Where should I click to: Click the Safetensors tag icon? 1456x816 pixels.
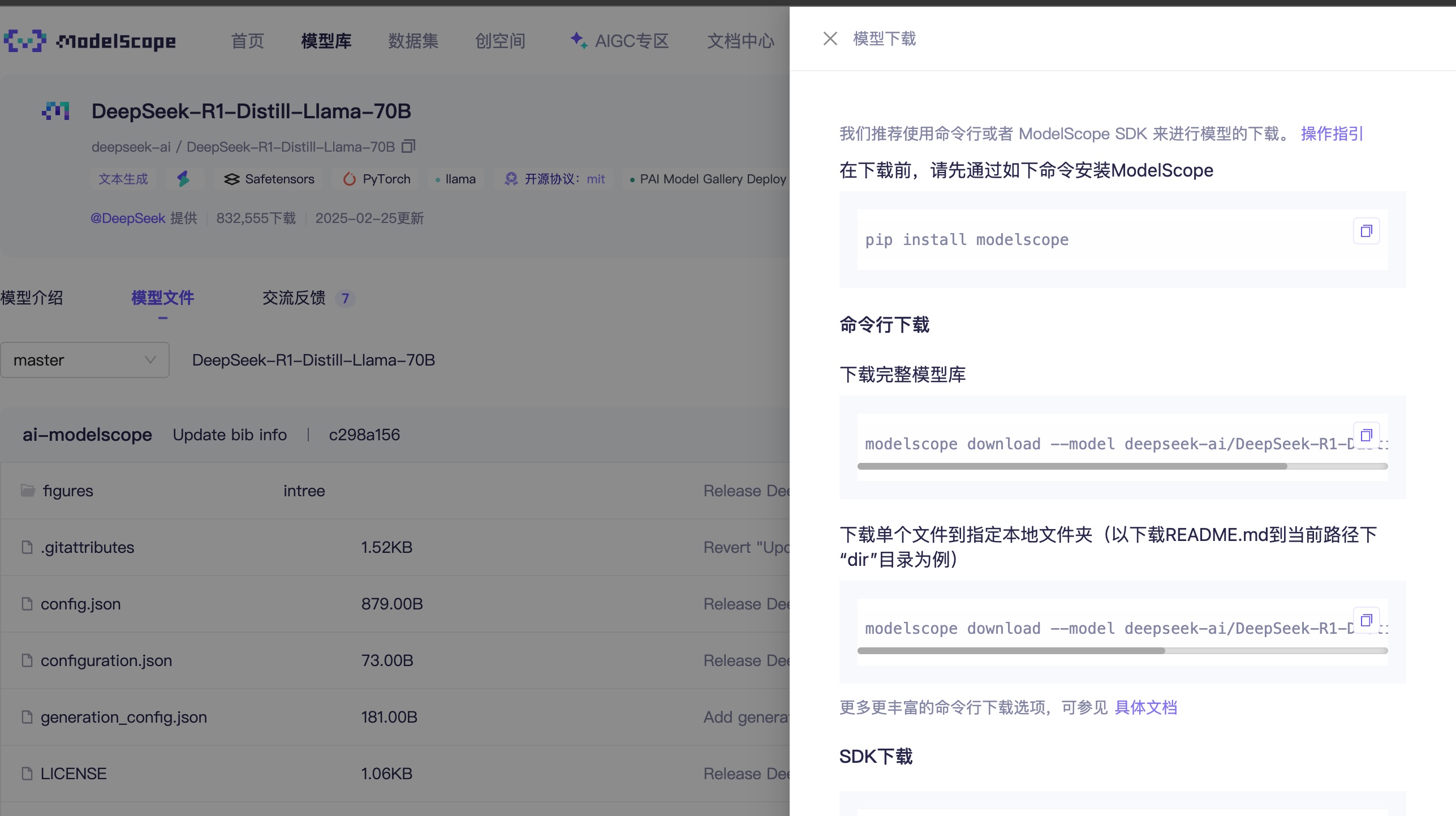pyautogui.click(x=231, y=179)
